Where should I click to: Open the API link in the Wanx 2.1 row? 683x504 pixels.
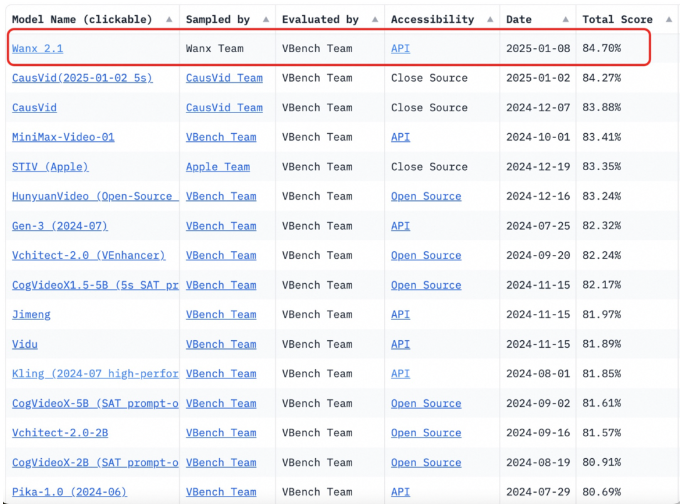pyautogui.click(x=400, y=48)
